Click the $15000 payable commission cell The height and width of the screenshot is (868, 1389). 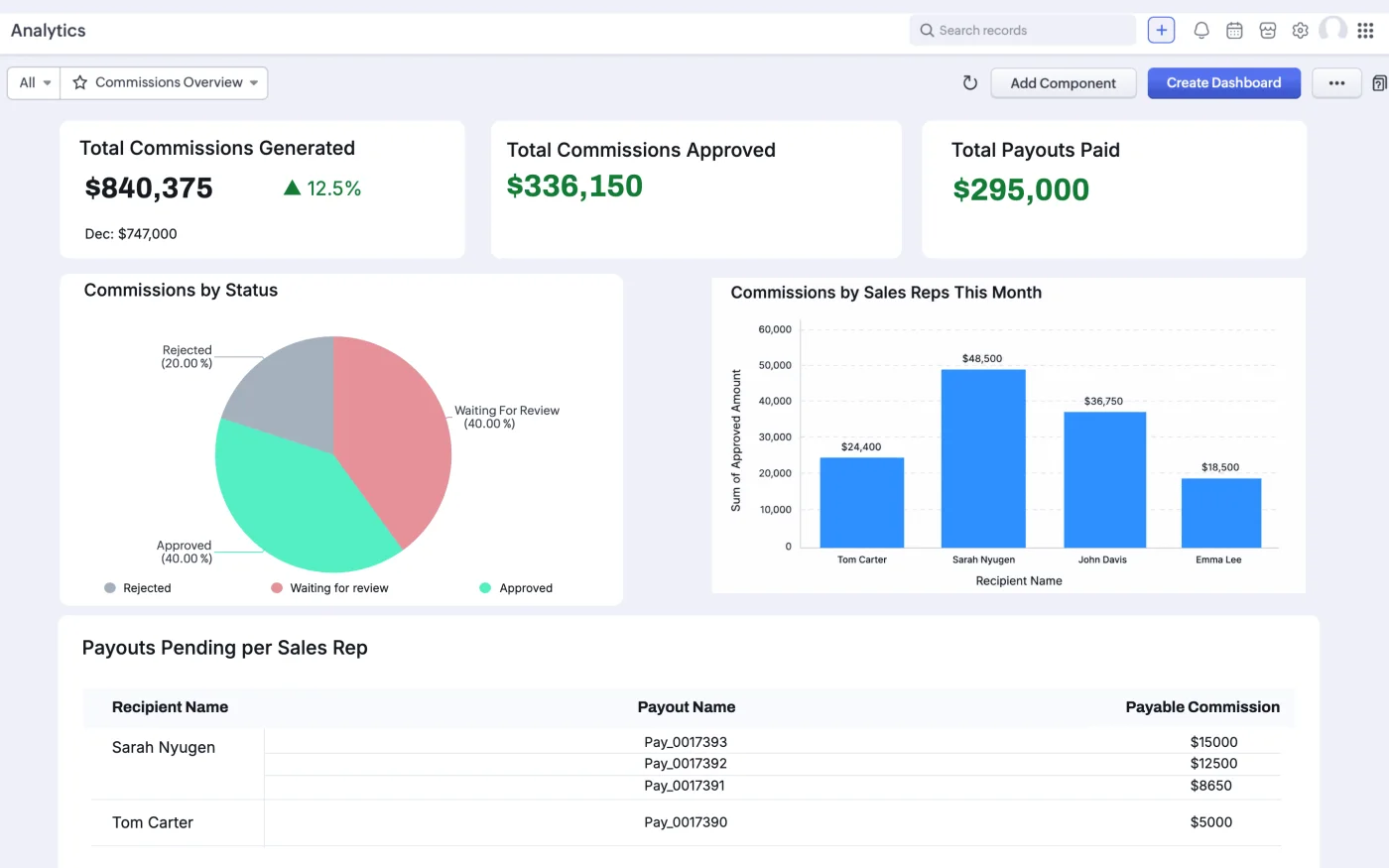click(x=1213, y=742)
